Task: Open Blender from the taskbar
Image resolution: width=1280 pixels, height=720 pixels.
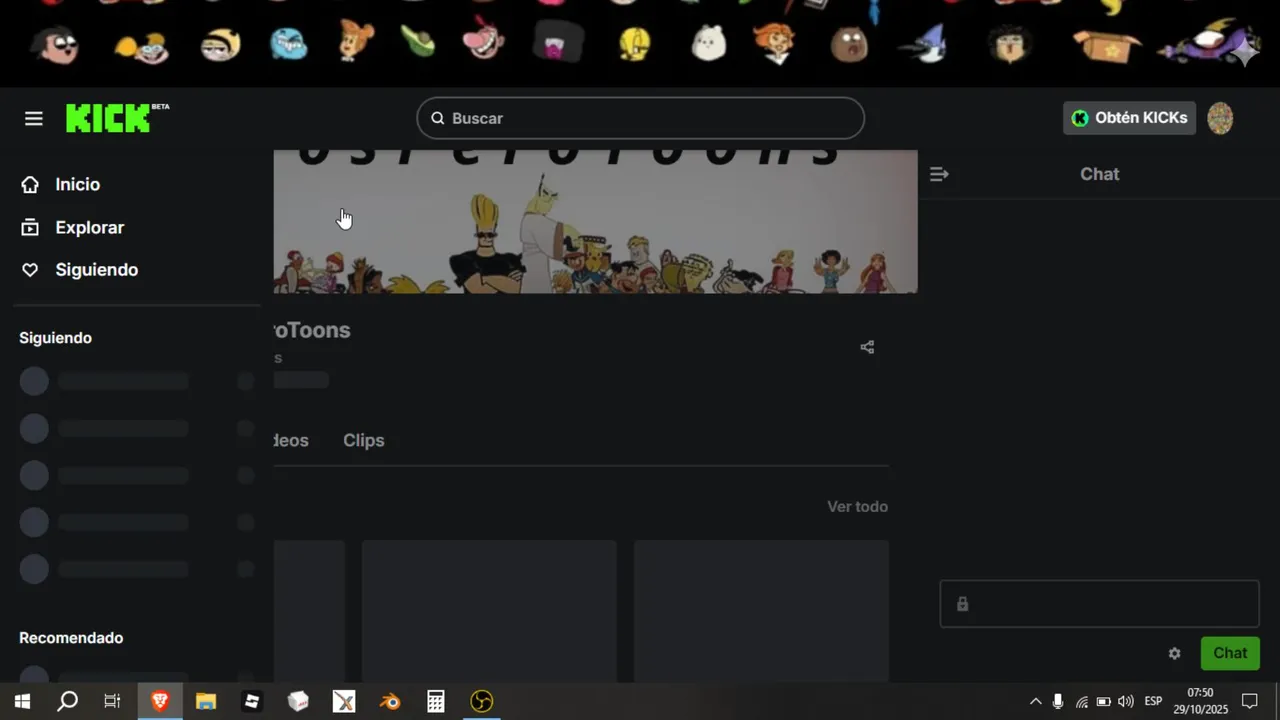Action: [390, 701]
